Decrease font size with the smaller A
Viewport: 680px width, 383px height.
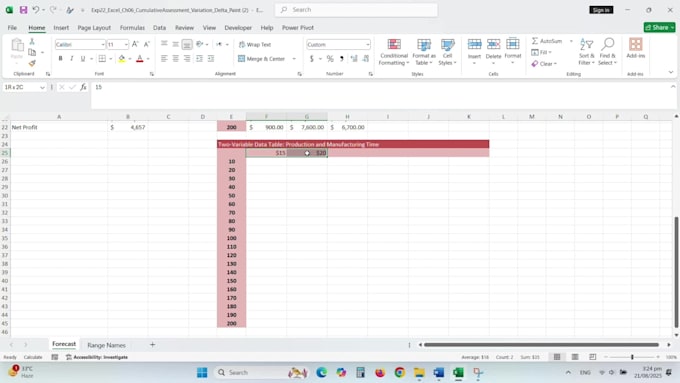147,44
